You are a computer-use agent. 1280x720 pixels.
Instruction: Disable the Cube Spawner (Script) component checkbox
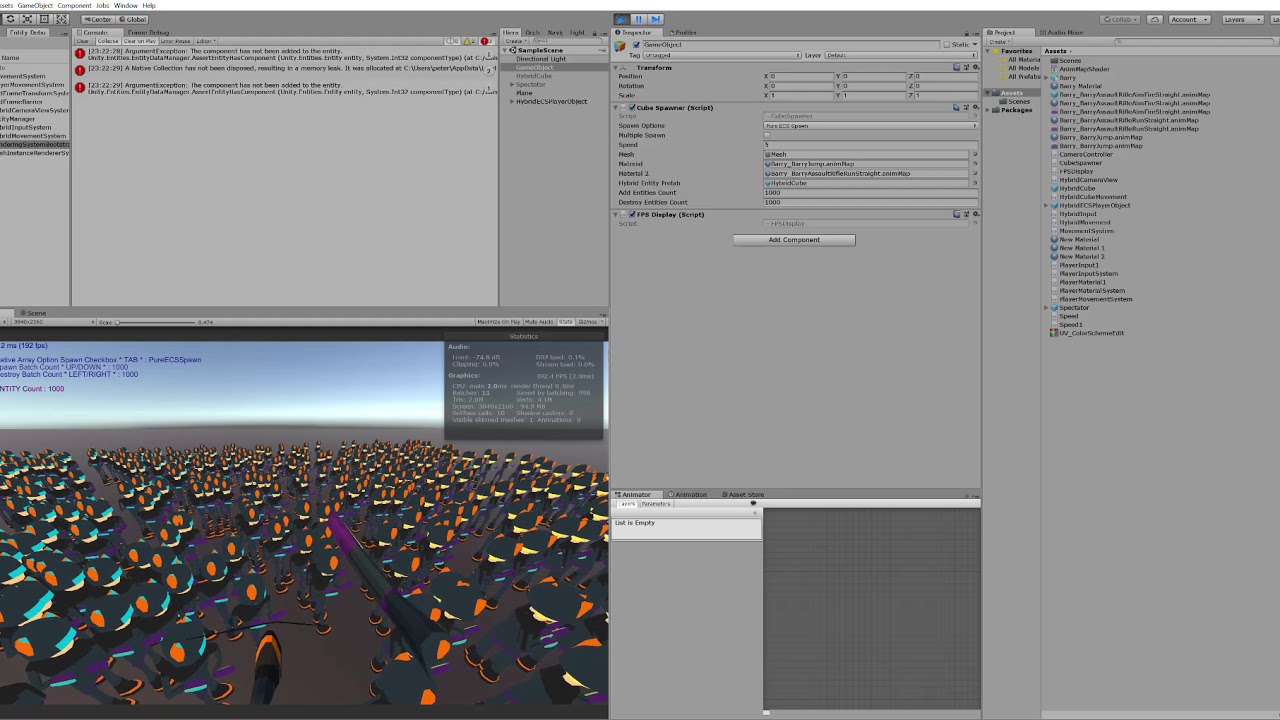(x=632, y=107)
